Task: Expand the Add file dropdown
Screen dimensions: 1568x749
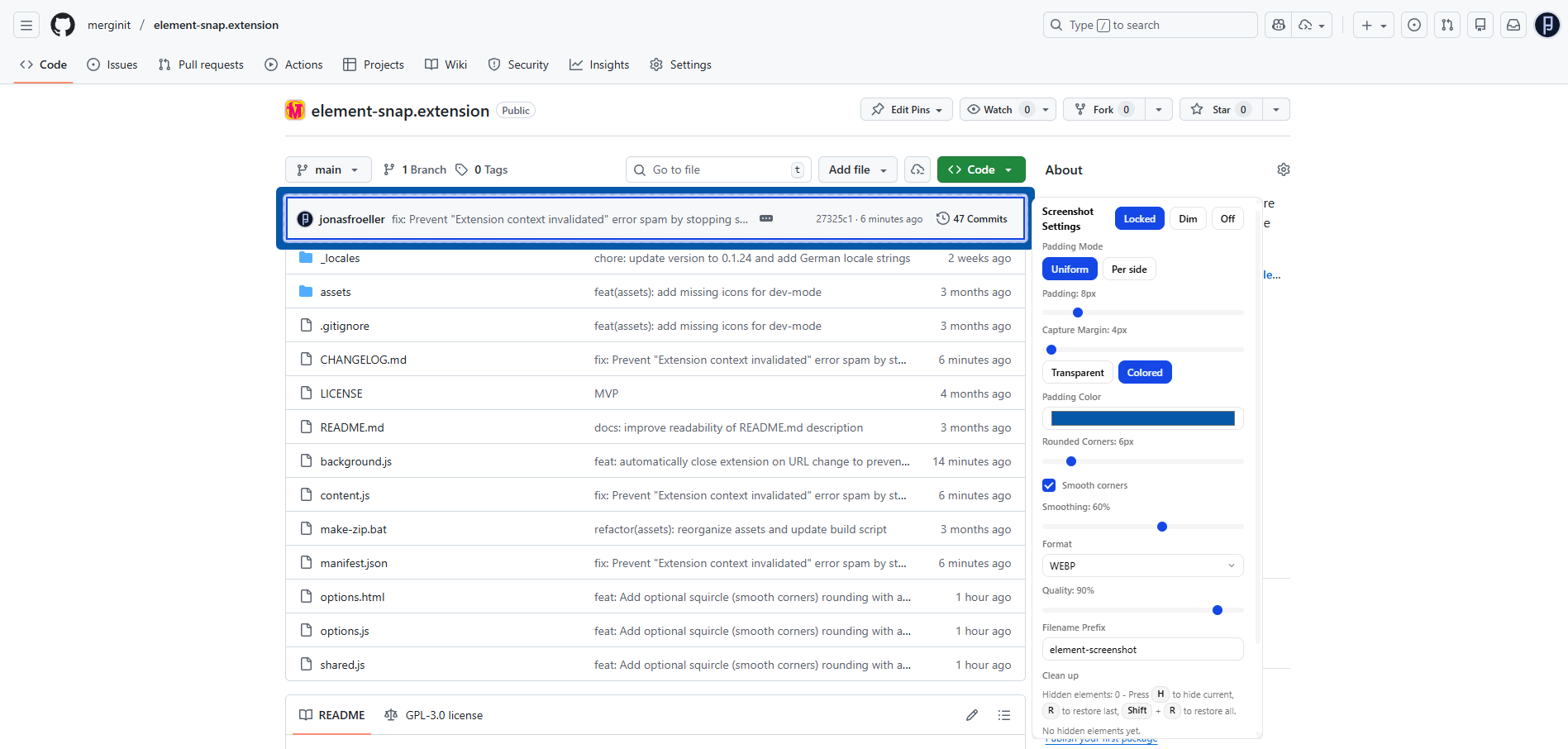Action: pyautogui.click(x=857, y=169)
